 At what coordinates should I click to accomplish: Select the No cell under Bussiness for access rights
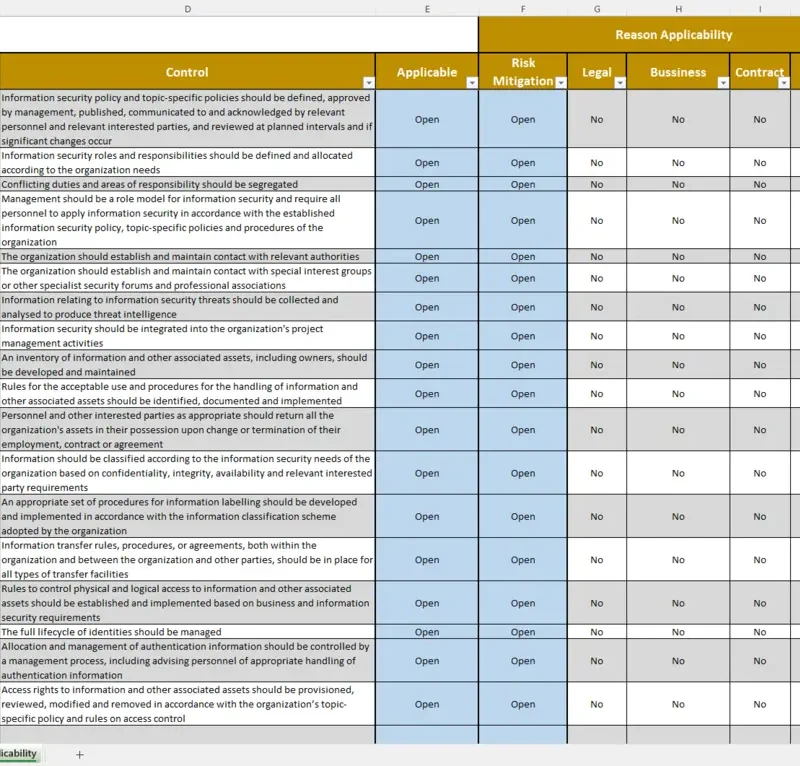(x=678, y=704)
